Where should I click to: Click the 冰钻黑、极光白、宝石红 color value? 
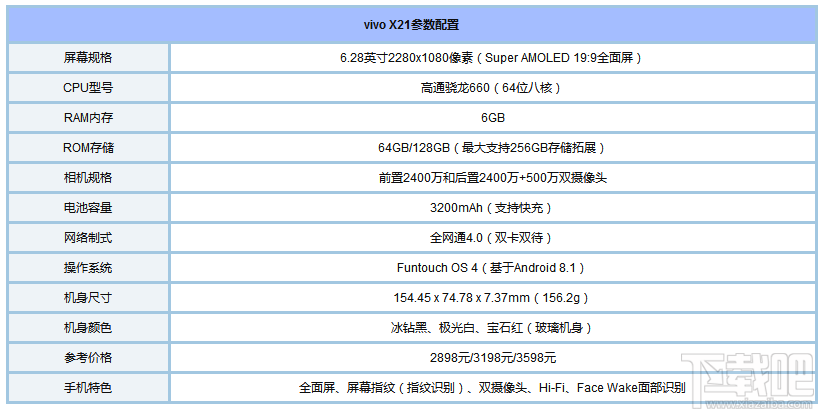pyautogui.click(x=493, y=328)
